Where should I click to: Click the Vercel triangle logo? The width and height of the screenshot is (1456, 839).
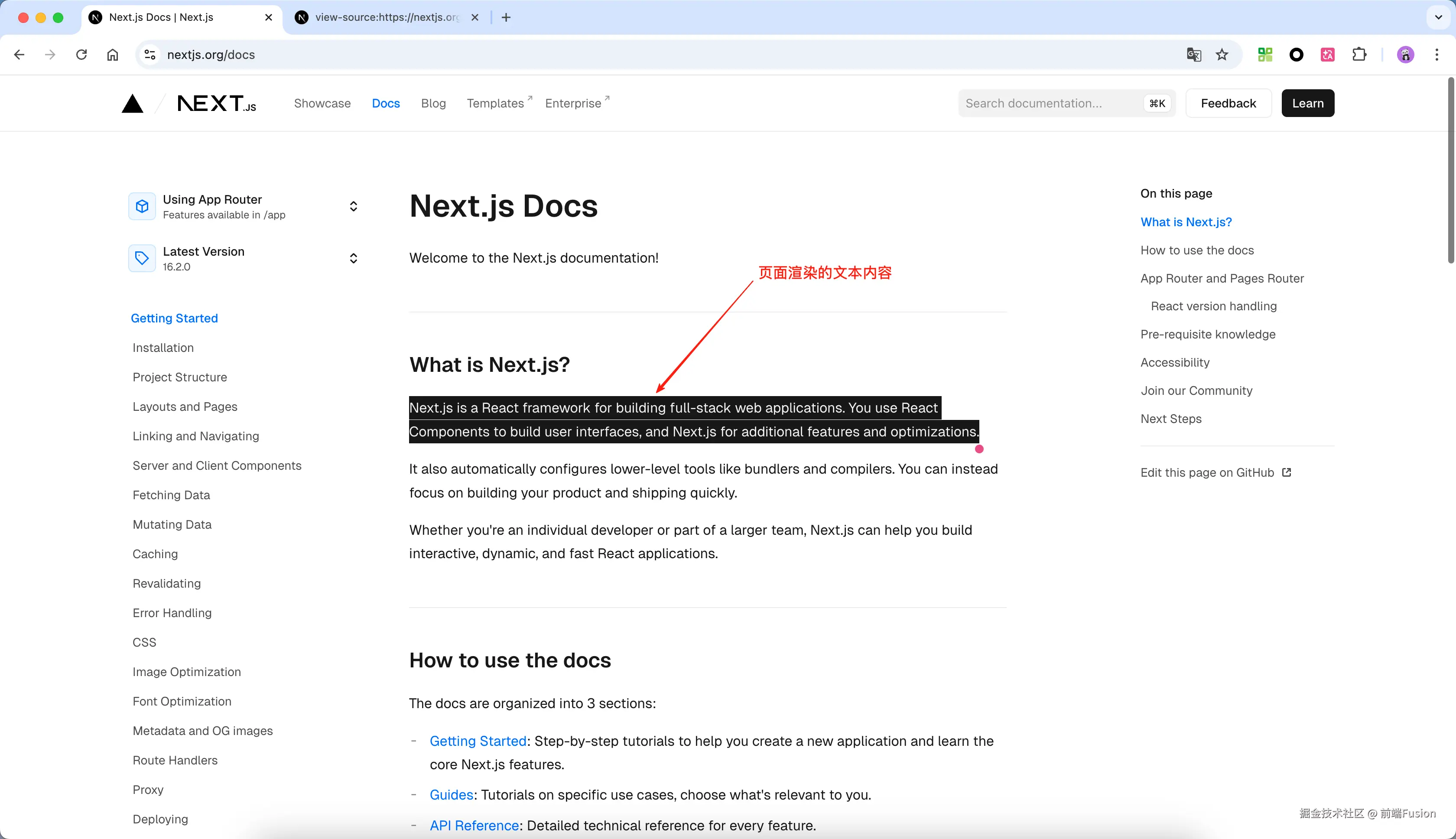pos(132,103)
